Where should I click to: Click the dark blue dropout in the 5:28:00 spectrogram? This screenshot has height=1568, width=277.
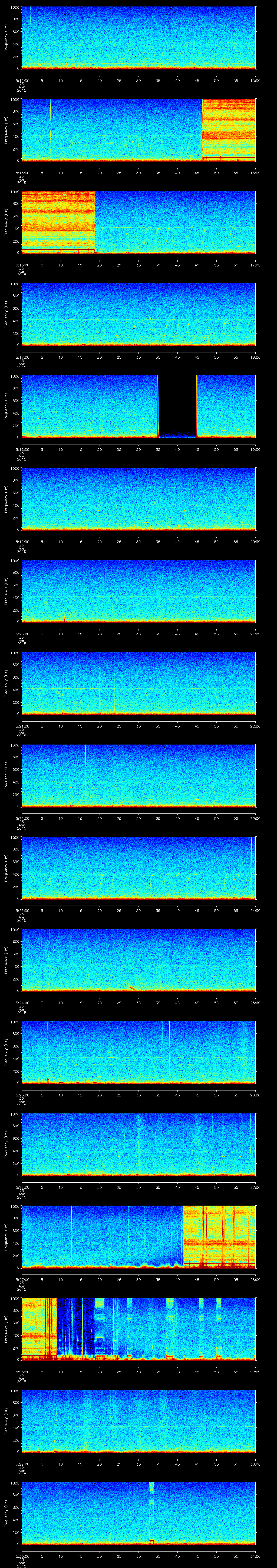(76, 1327)
